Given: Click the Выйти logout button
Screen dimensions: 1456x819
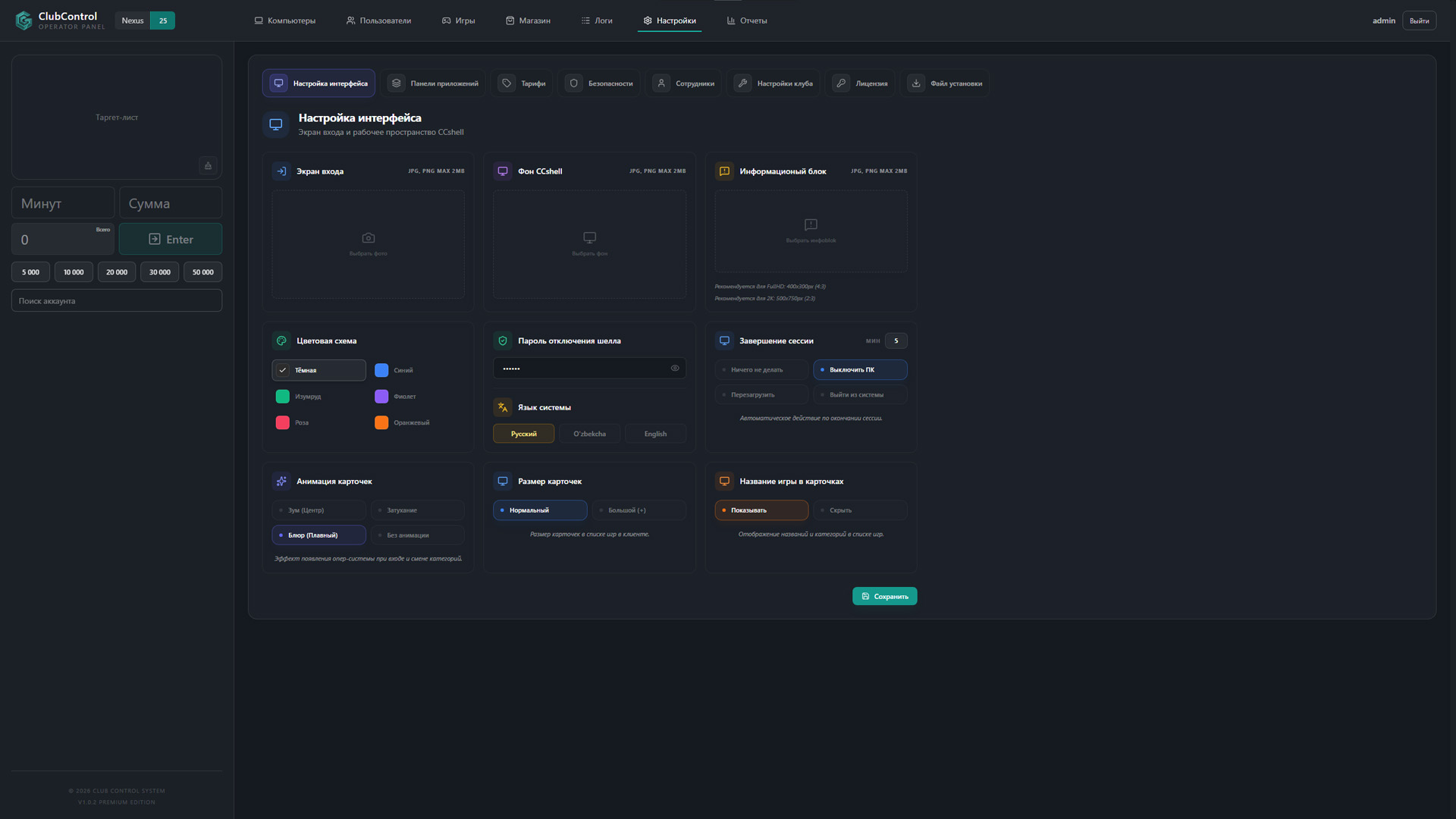Looking at the screenshot, I should point(1419,20).
